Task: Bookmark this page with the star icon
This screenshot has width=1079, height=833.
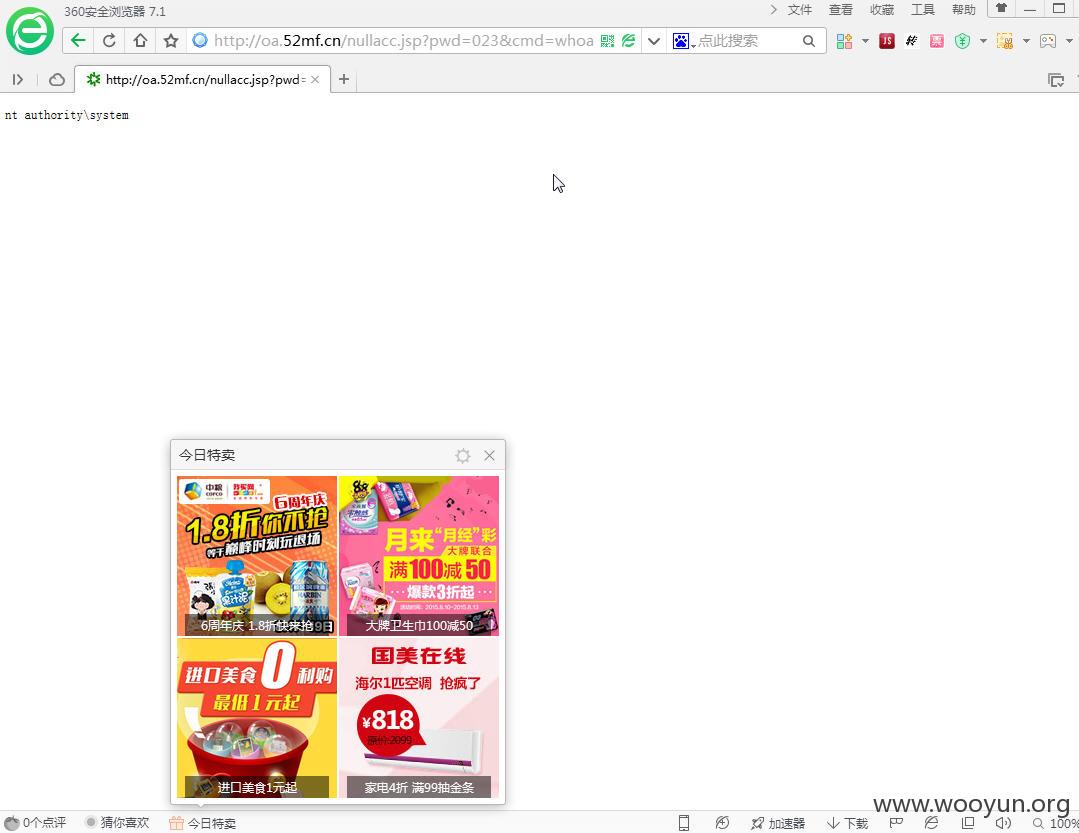Action: tap(171, 41)
